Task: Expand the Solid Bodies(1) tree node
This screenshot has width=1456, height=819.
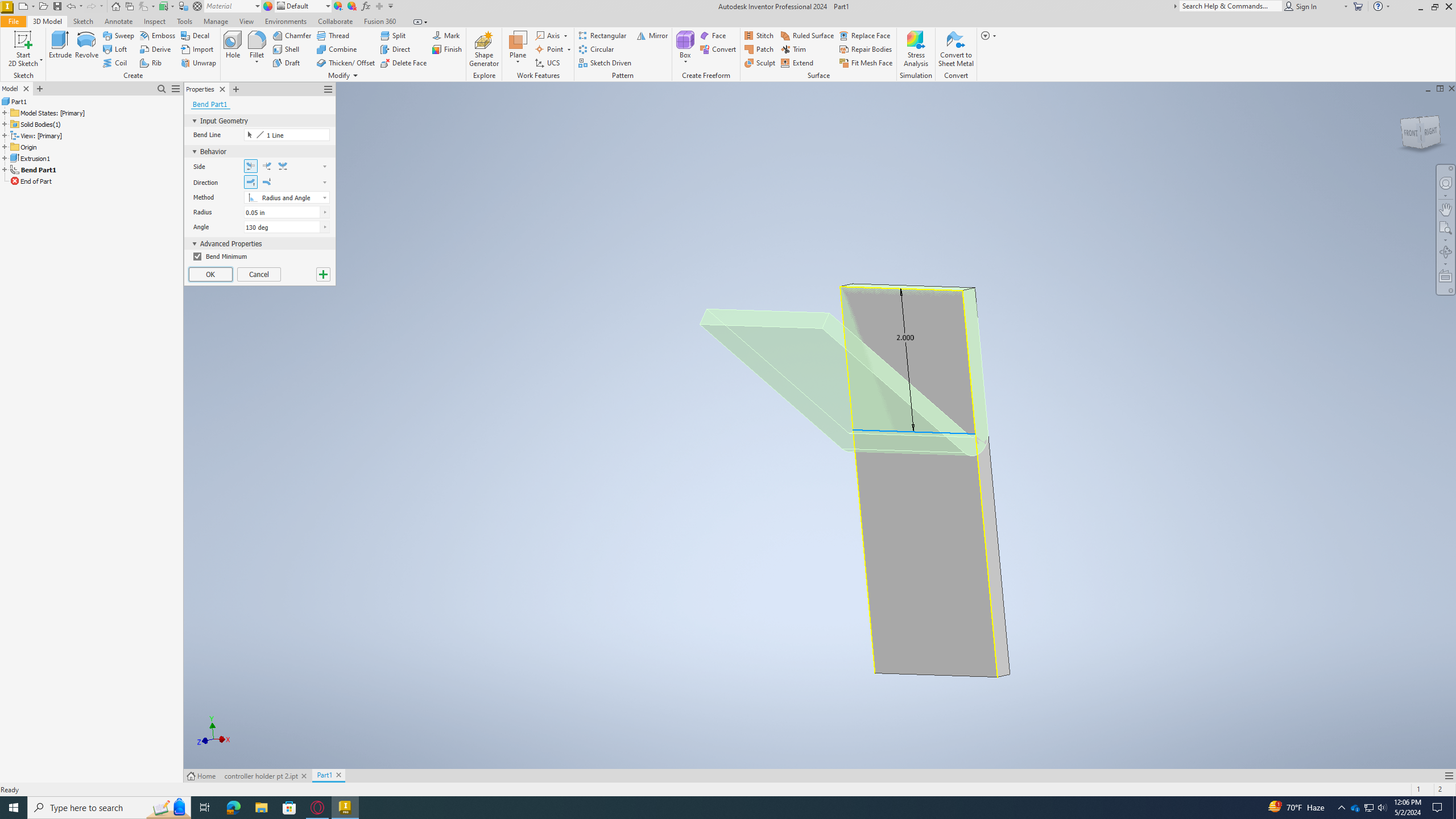Action: (x=5, y=124)
